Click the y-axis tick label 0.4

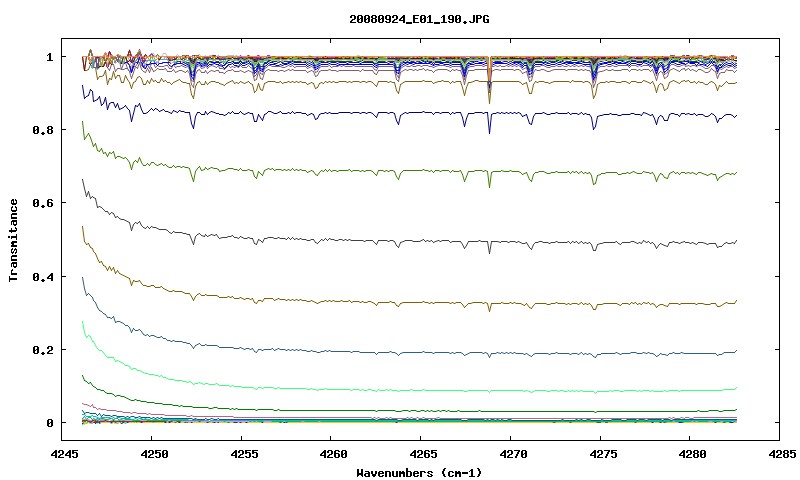click(x=43, y=276)
